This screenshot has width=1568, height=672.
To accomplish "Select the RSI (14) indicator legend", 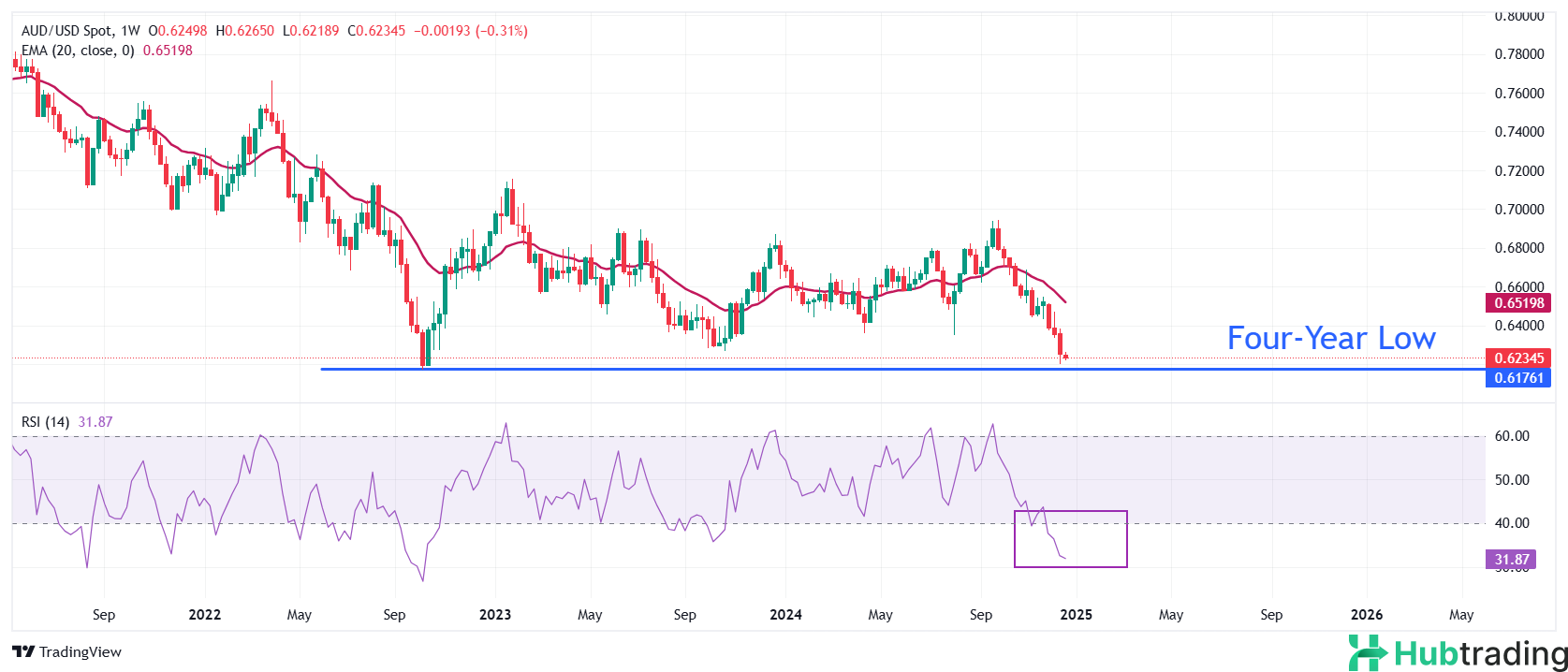I will [45, 422].
